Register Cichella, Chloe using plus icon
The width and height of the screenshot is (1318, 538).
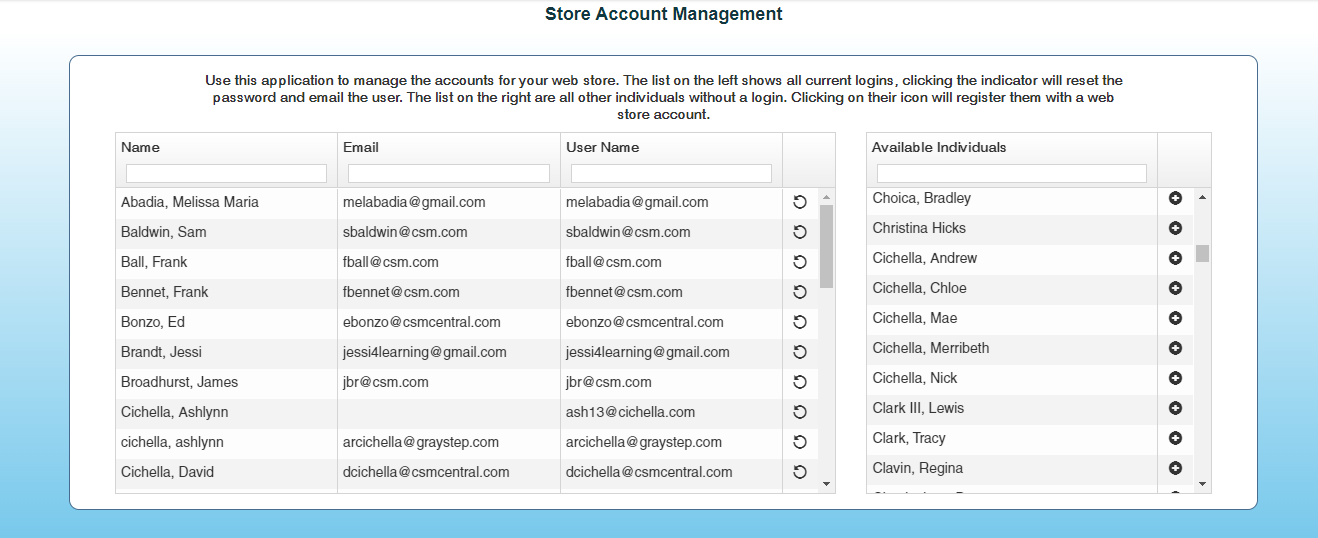tap(1175, 288)
